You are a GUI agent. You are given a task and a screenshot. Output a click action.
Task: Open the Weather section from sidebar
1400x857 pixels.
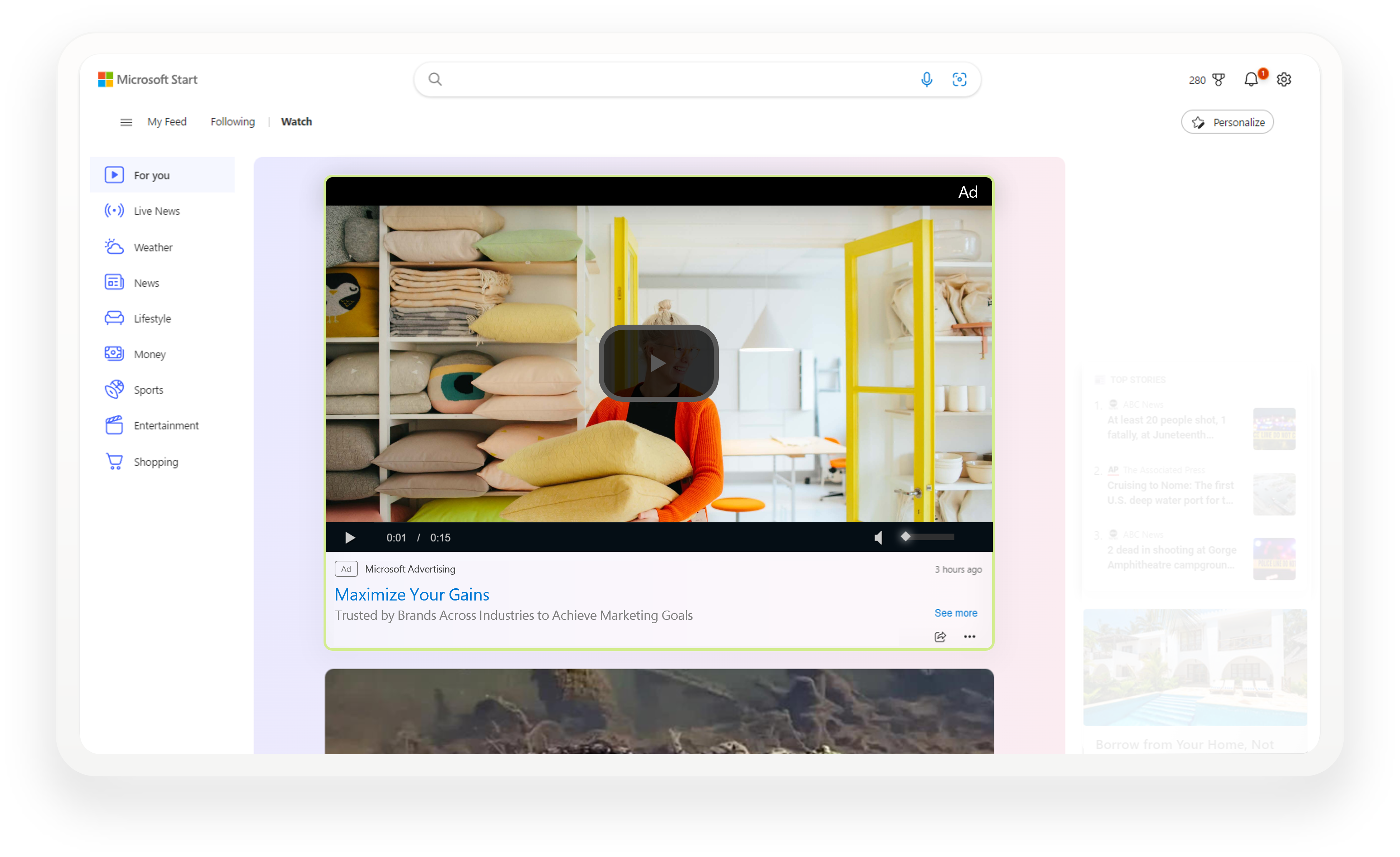point(114,247)
